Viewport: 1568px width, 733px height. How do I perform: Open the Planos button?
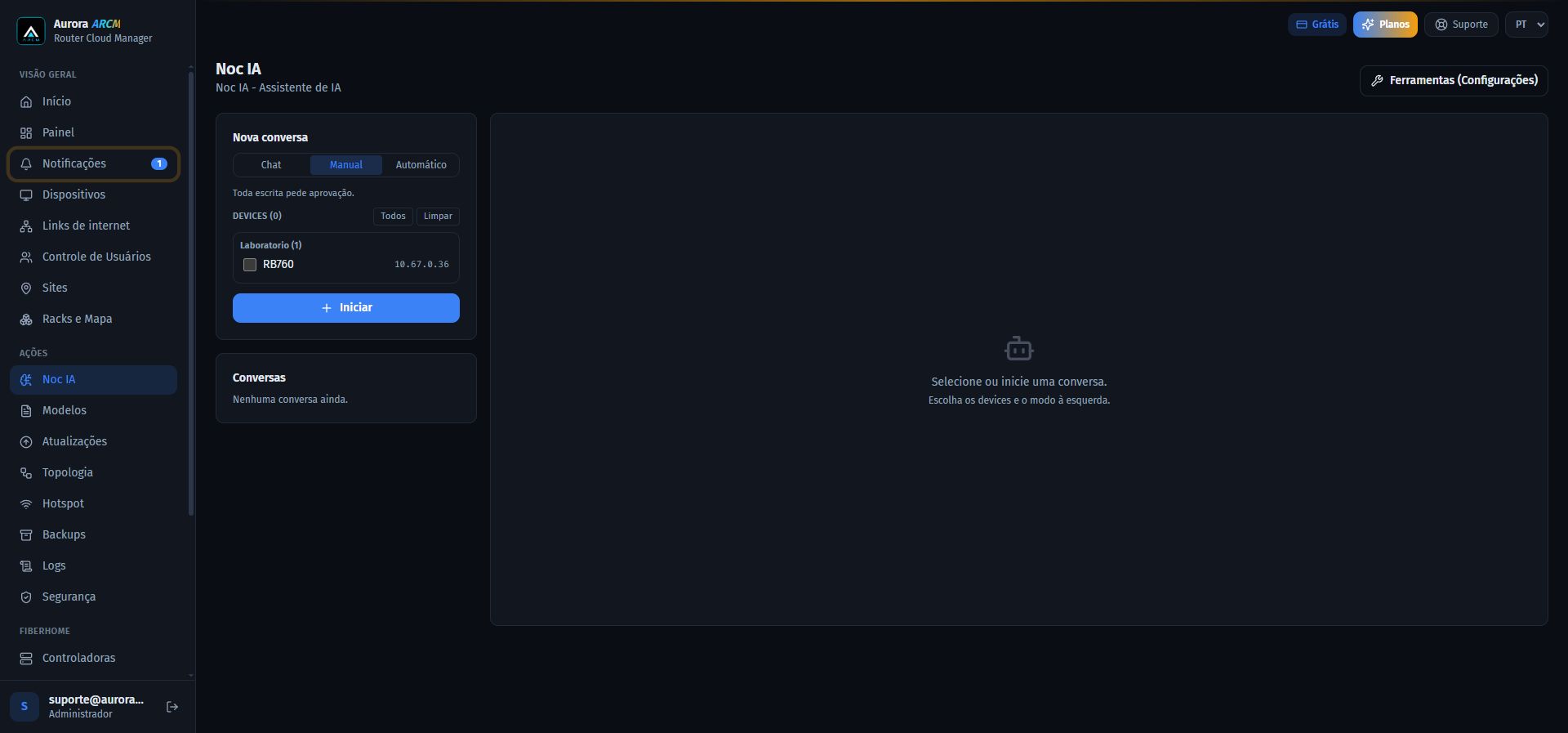(1385, 25)
